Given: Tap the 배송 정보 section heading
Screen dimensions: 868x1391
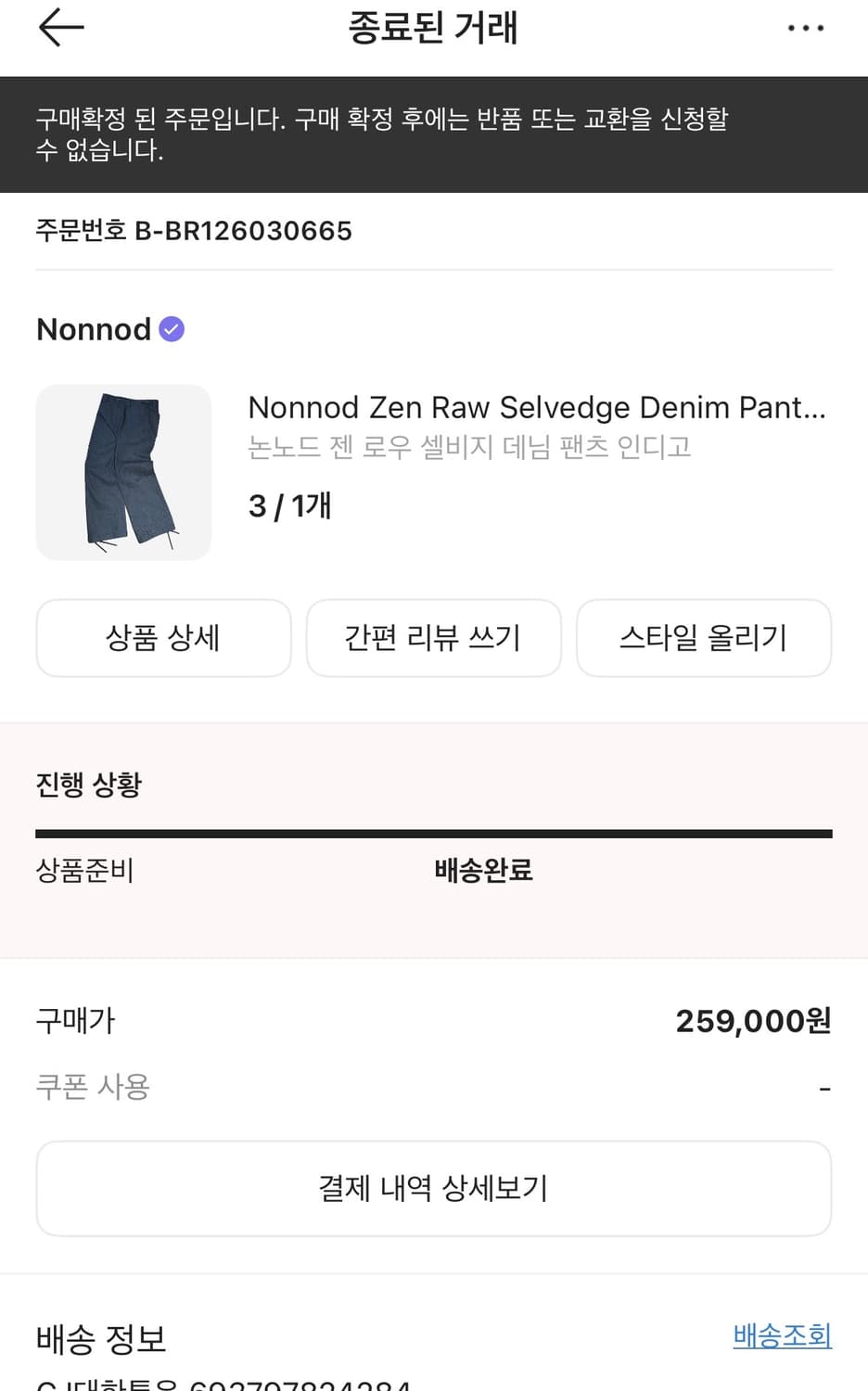Looking at the screenshot, I should click(x=101, y=1338).
